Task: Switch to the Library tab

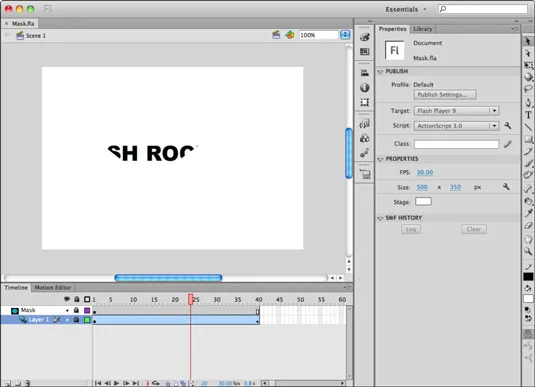Action: point(423,29)
